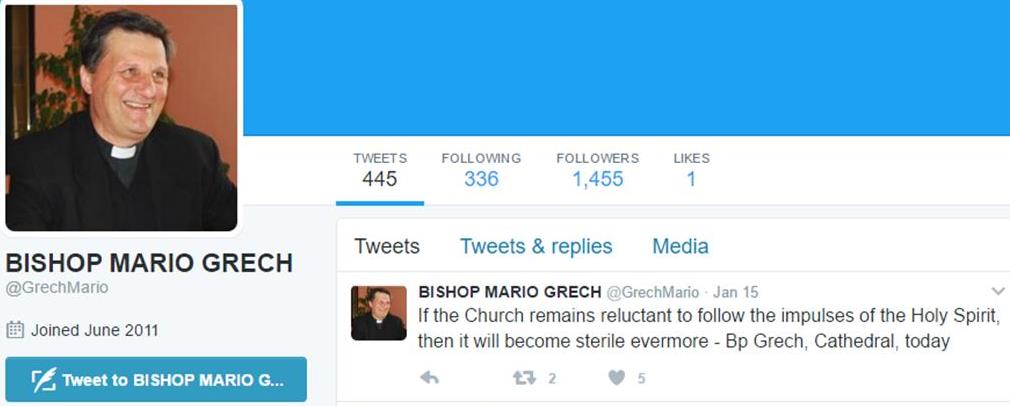
Task: Click the calendar icon beside Joined June 2011
Action: (15, 330)
